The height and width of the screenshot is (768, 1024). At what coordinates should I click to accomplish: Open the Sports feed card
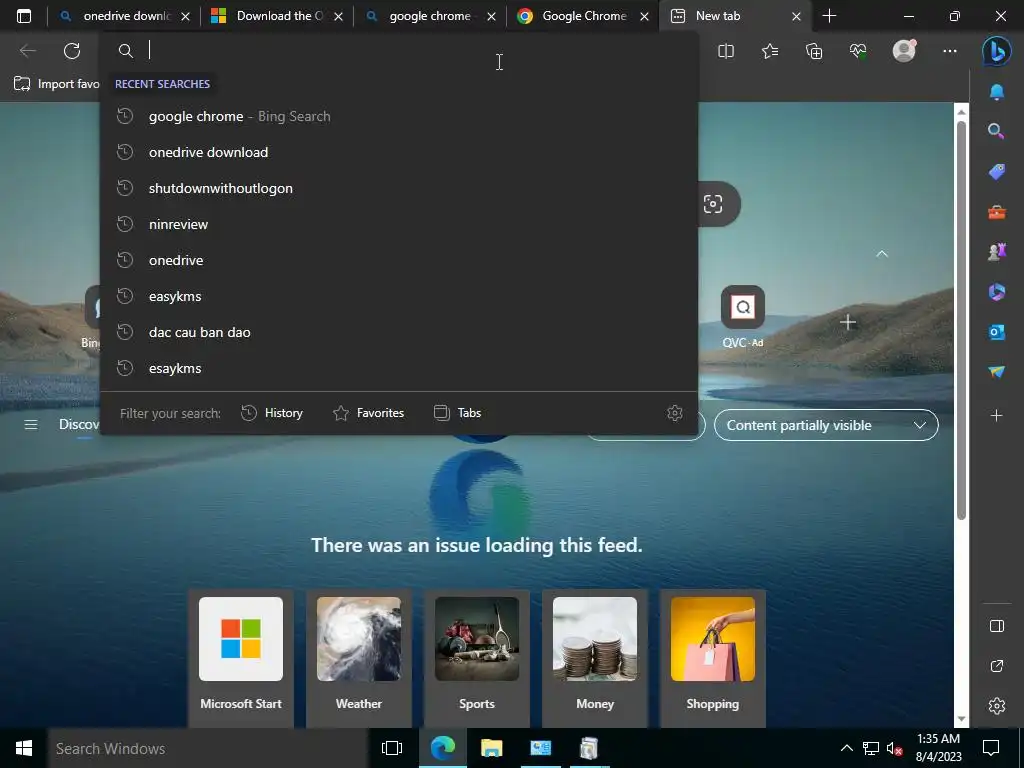(477, 656)
